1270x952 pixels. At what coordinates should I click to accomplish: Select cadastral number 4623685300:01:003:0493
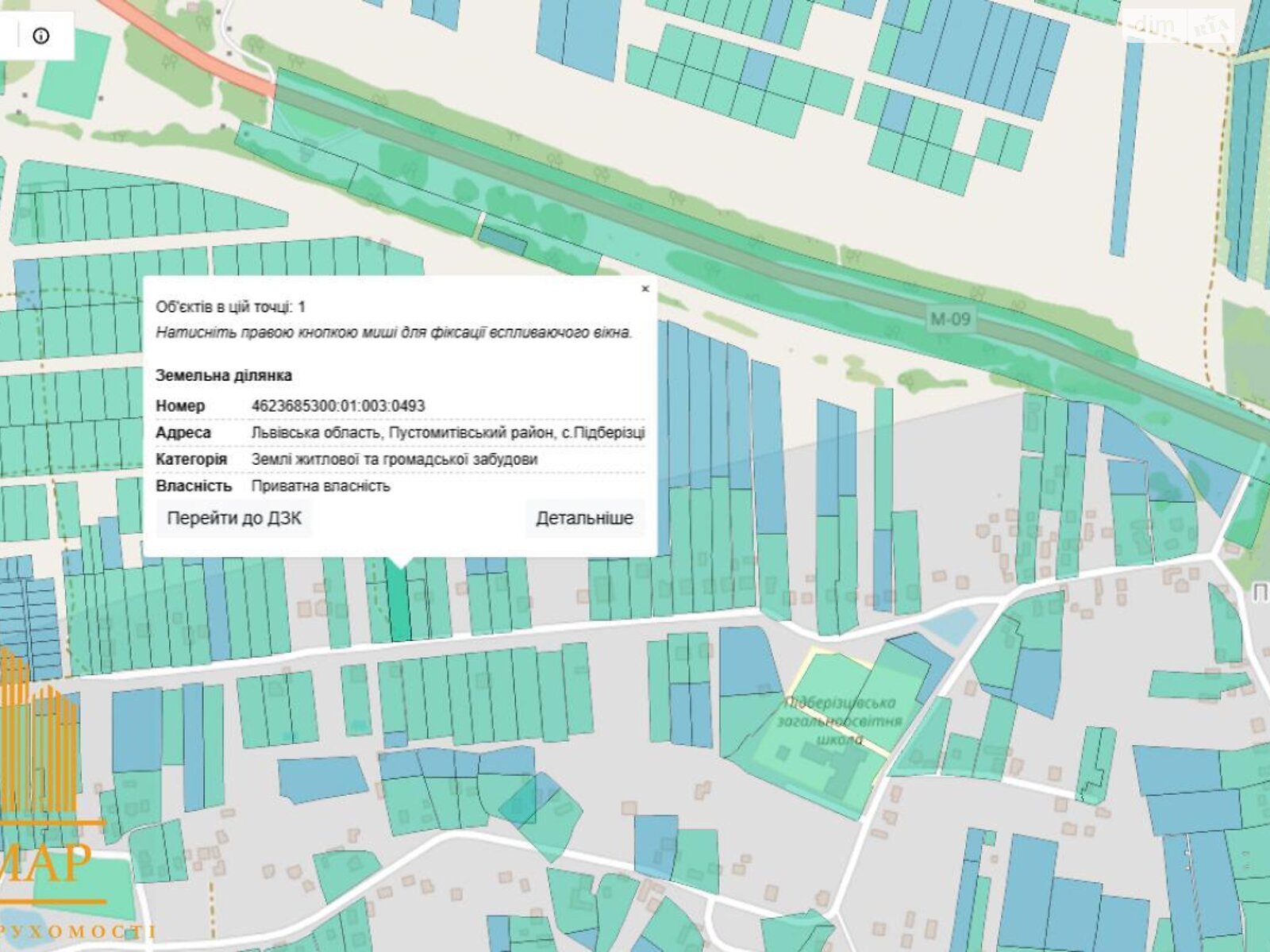[x=338, y=406]
